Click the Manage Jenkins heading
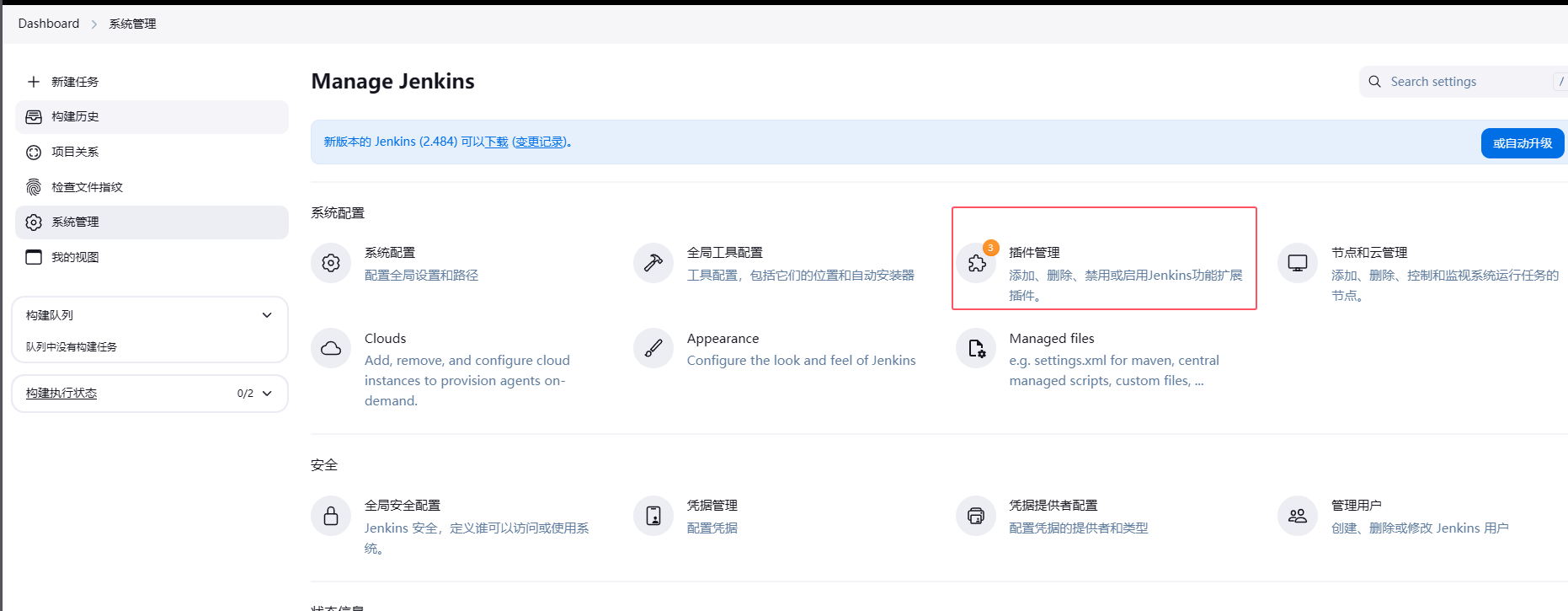The width and height of the screenshot is (1568, 611). [393, 81]
